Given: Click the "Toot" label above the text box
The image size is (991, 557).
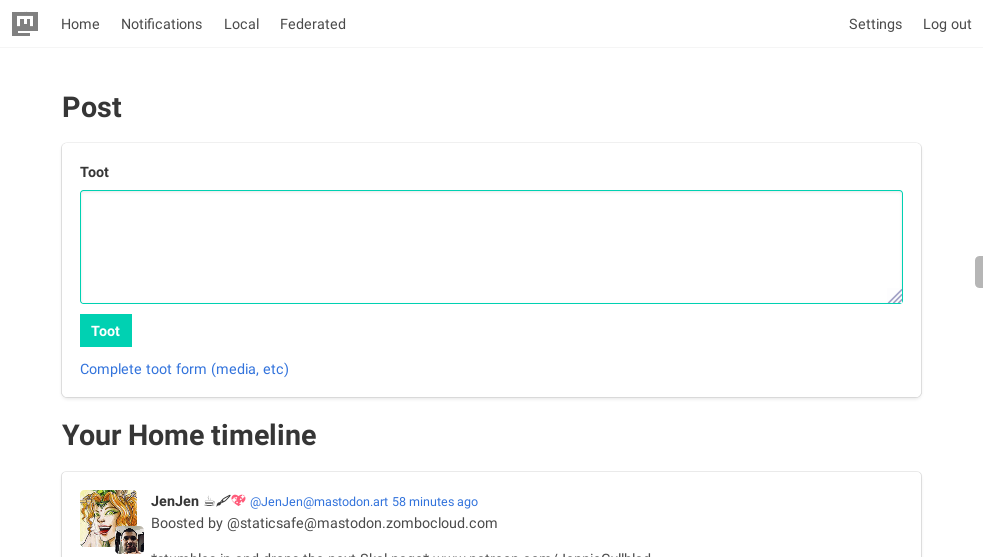Looking at the screenshot, I should point(94,172).
